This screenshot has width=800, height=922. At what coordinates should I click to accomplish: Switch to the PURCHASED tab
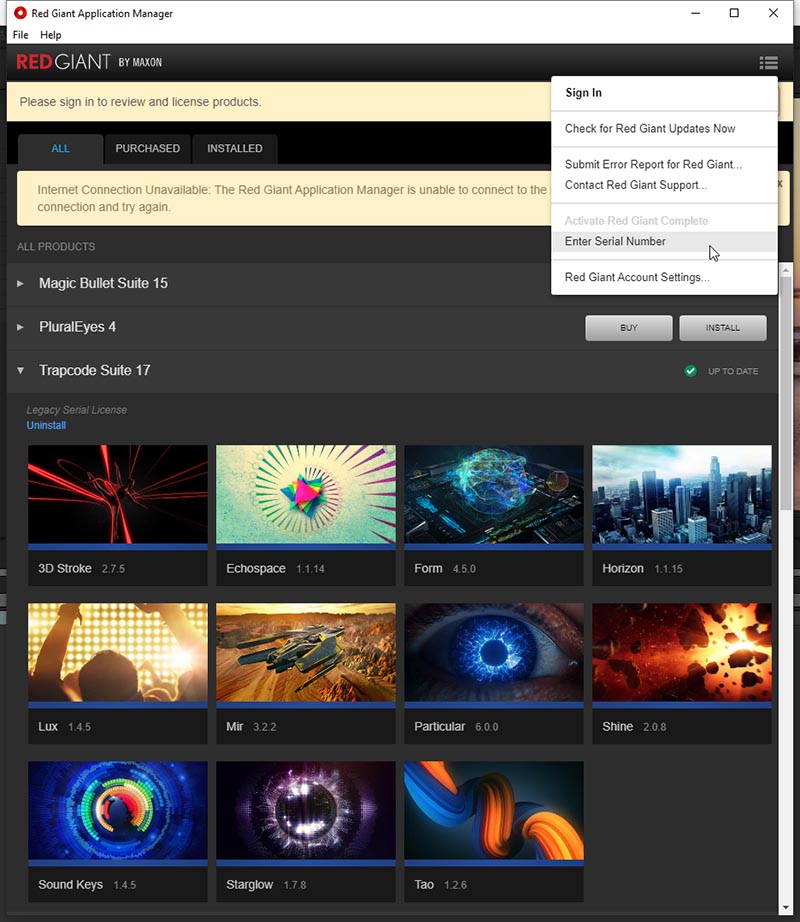148,149
